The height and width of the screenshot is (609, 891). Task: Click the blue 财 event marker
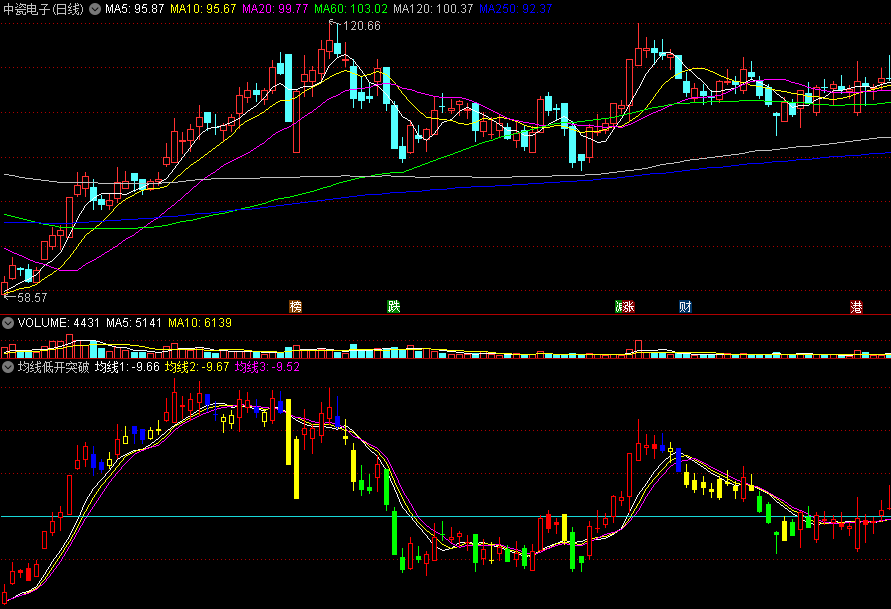pyautogui.click(x=685, y=307)
